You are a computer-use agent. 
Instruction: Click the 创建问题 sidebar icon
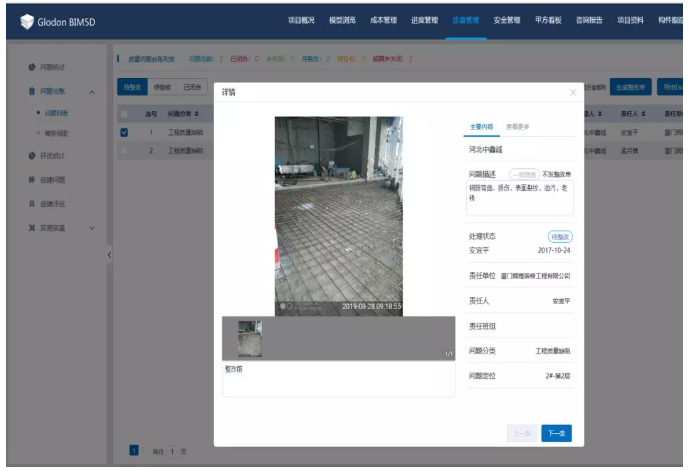(31, 180)
